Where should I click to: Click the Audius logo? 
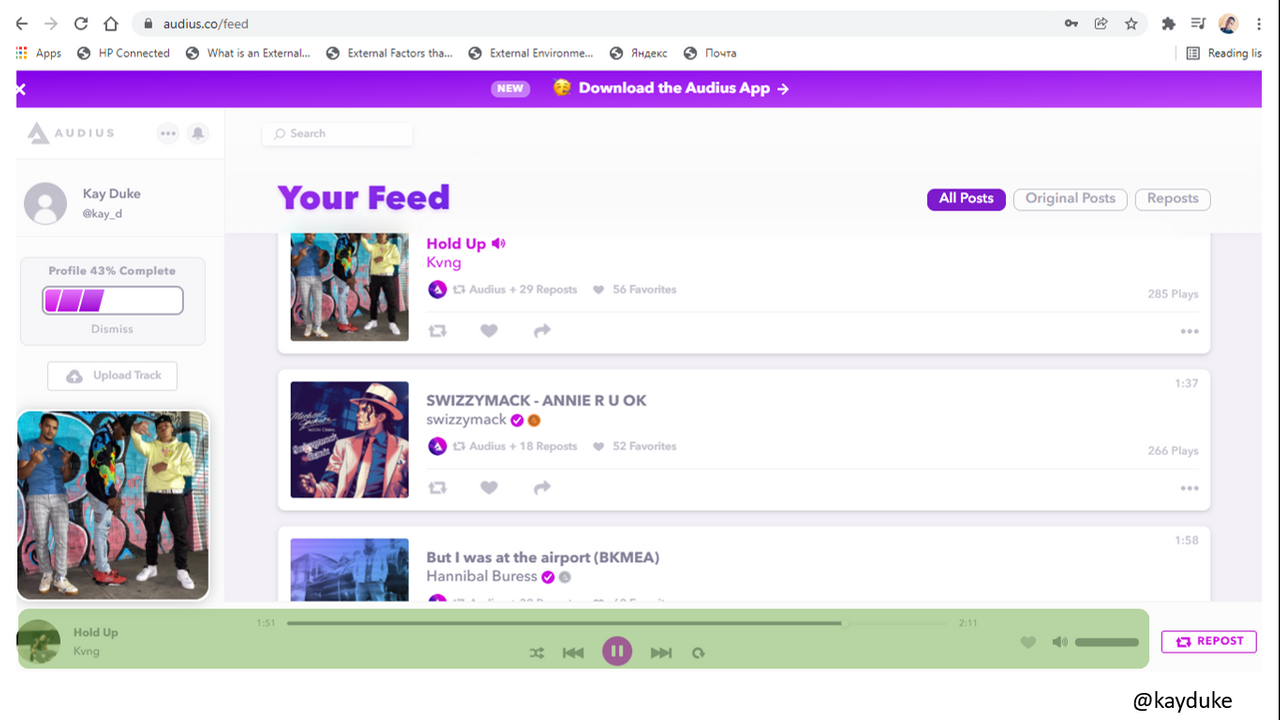(x=71, y=133)
